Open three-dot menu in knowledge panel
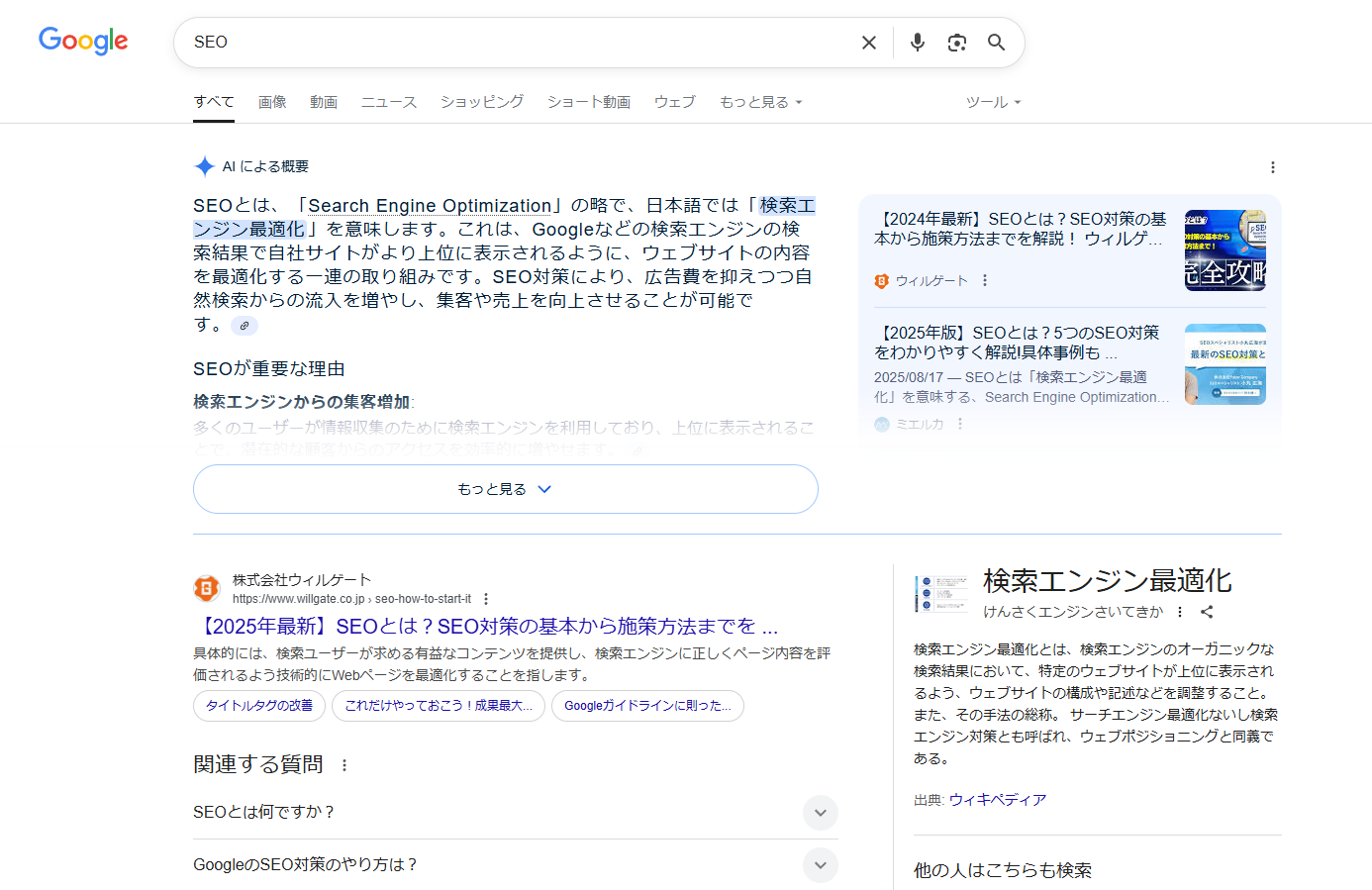This screenshot has width=1372, height=890. (1180, 612)
